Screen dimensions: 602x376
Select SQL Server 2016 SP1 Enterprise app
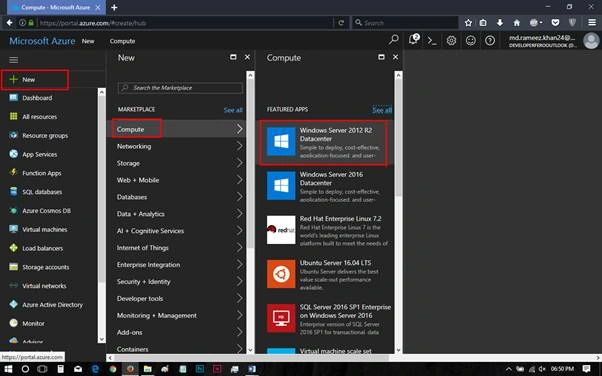coord(324,319)
